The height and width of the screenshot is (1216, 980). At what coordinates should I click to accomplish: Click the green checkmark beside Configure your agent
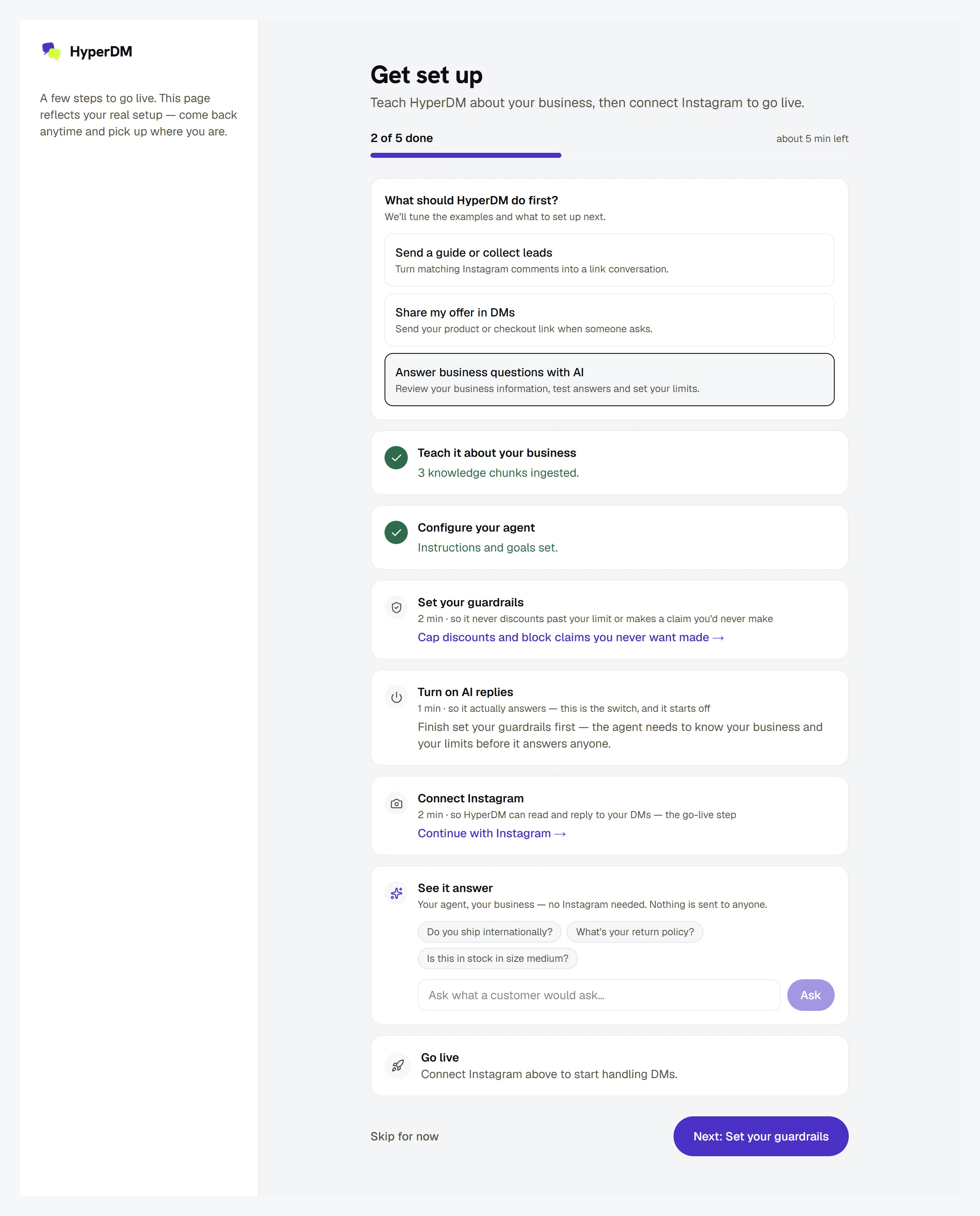[396, 532]
